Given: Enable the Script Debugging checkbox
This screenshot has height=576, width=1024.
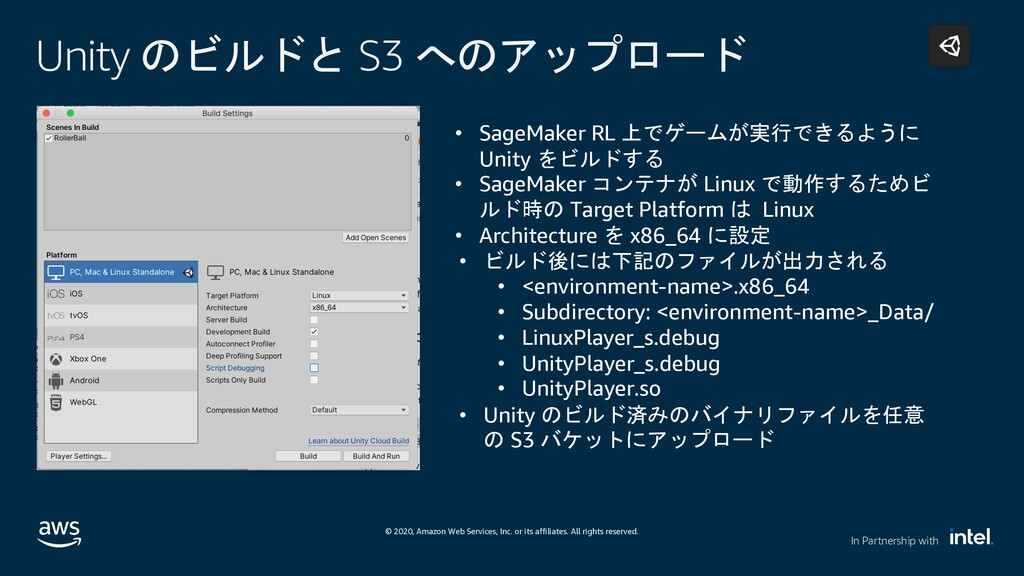Looking at the screenshot, I should pos(314,368).
